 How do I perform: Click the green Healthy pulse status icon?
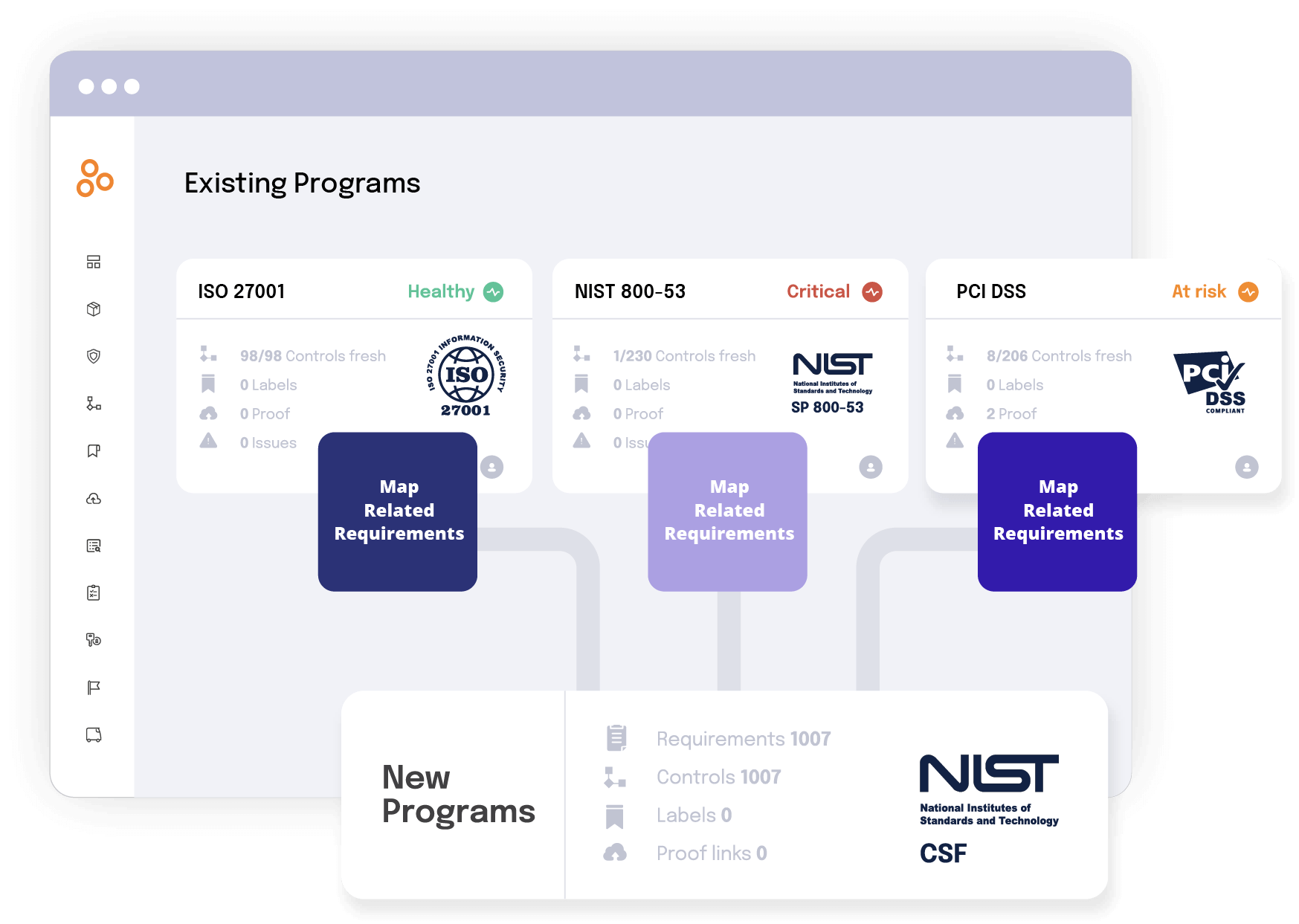[x=494, y=292]
